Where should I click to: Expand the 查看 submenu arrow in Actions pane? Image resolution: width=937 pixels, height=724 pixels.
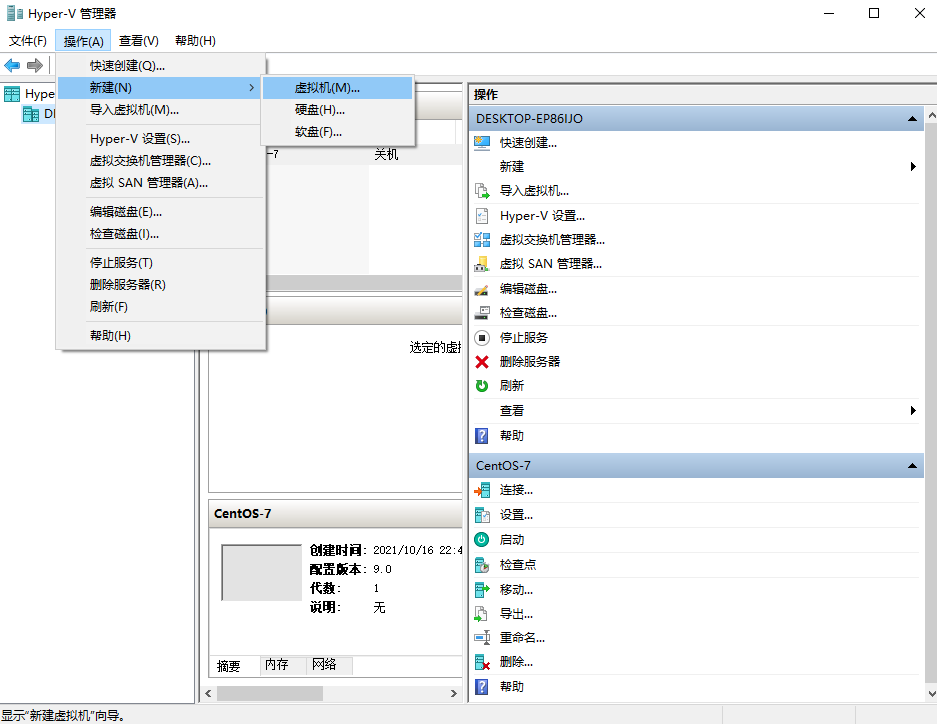912,410
